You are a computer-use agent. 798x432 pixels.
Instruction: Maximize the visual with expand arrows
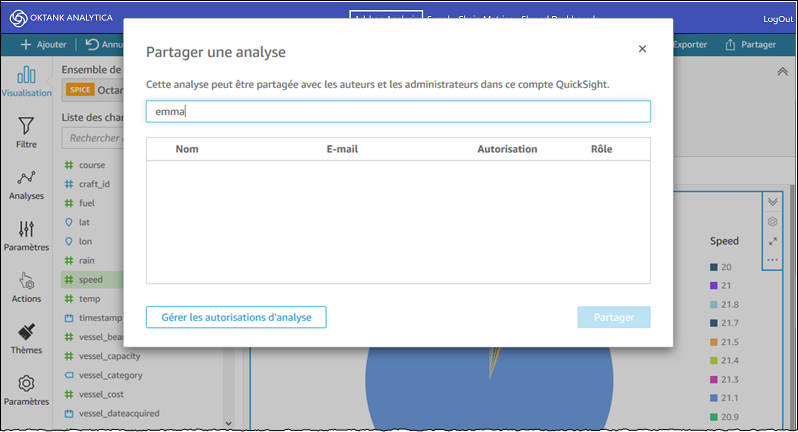[x=773, y=241]
